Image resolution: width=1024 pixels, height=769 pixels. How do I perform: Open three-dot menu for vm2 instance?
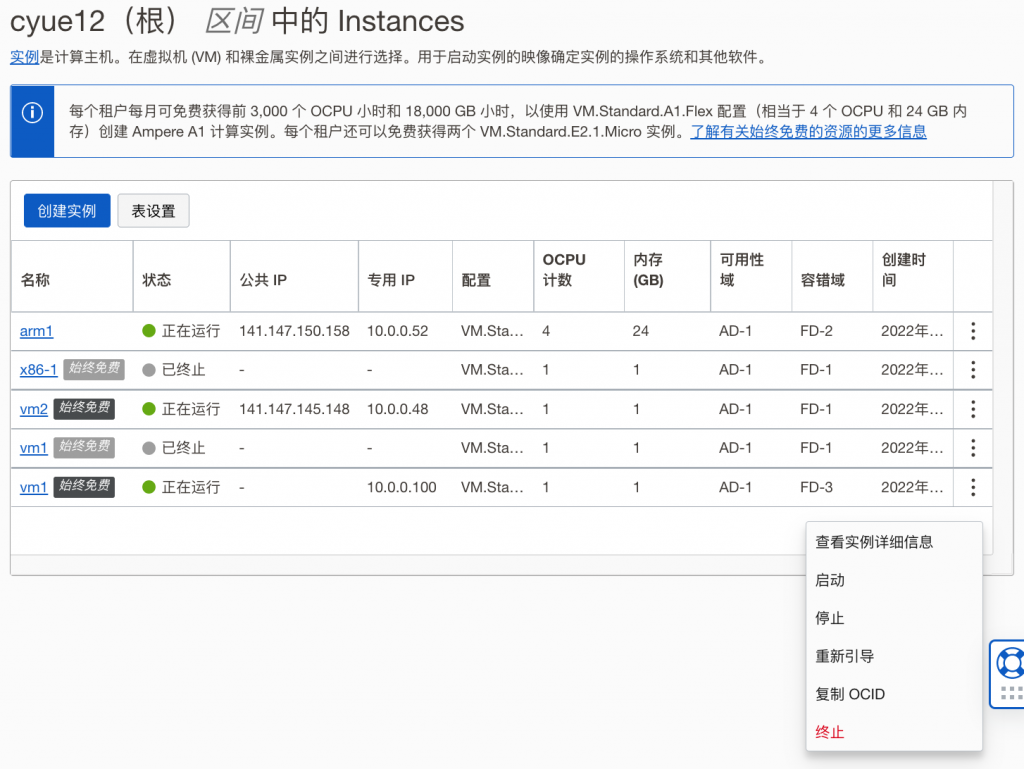click(973, 409)
